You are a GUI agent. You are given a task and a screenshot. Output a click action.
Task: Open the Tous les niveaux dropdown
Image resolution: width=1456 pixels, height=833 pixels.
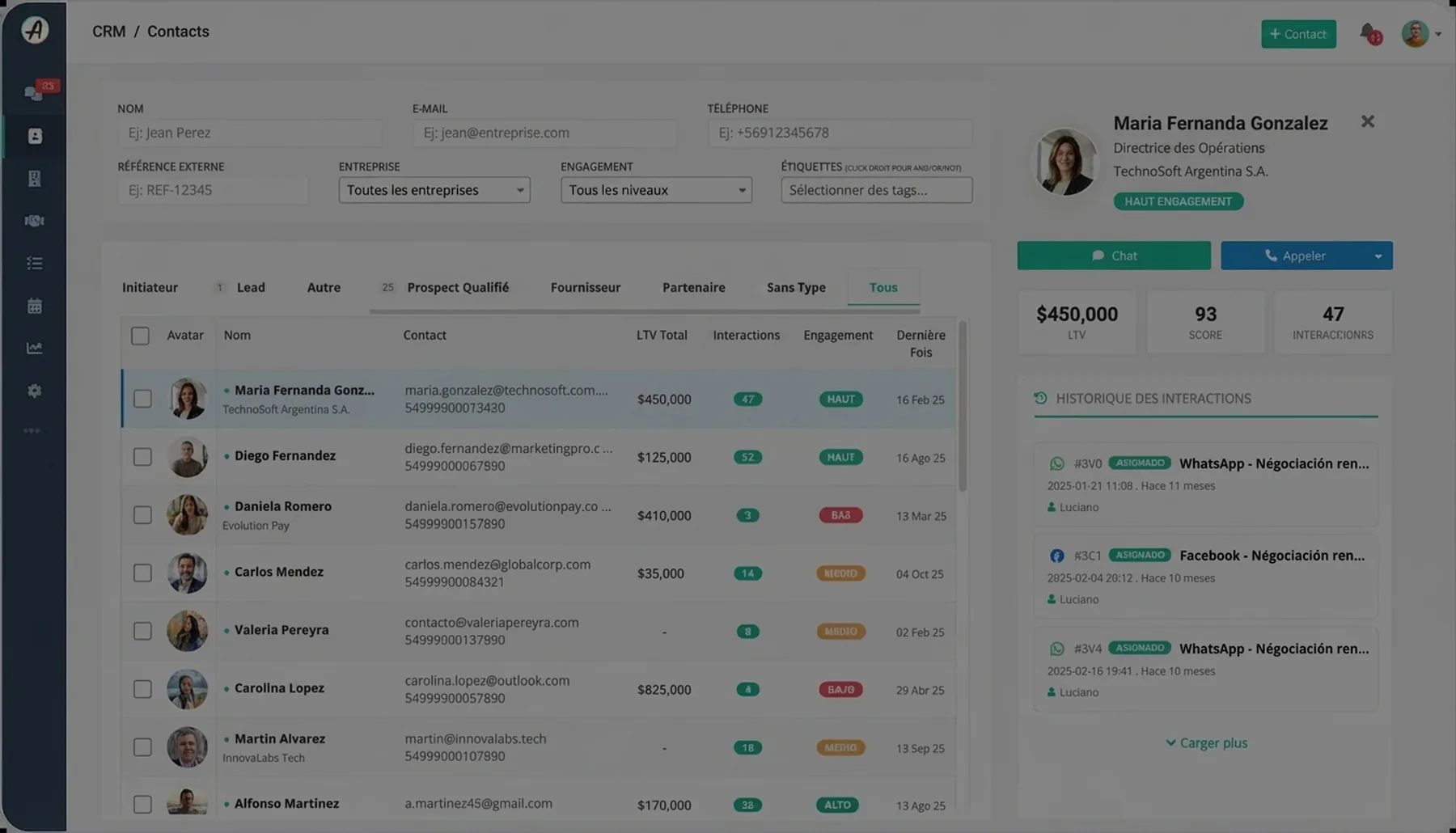point(656,190)
